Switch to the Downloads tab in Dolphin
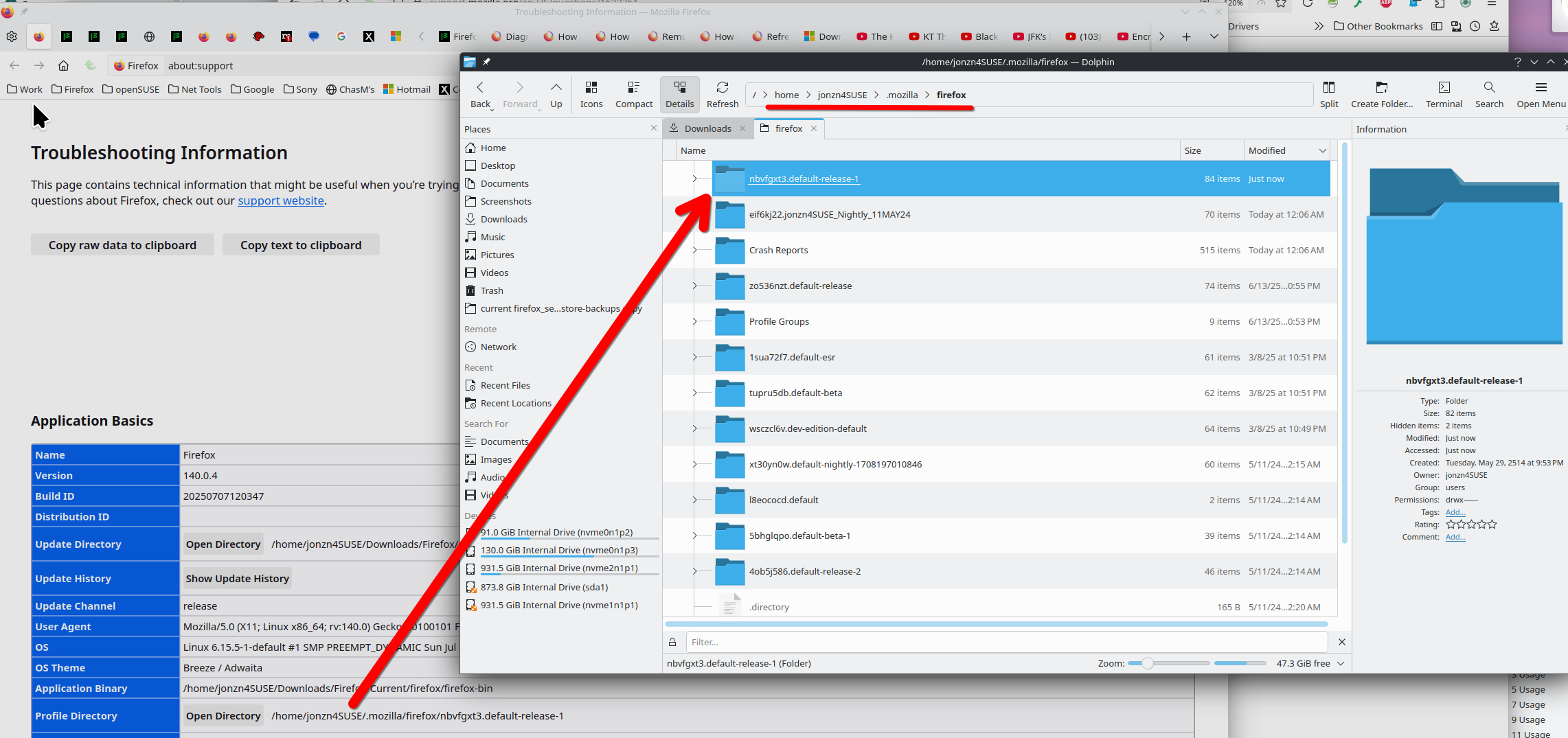Screen dimensions: 1568x738 (x=707, y=128)
